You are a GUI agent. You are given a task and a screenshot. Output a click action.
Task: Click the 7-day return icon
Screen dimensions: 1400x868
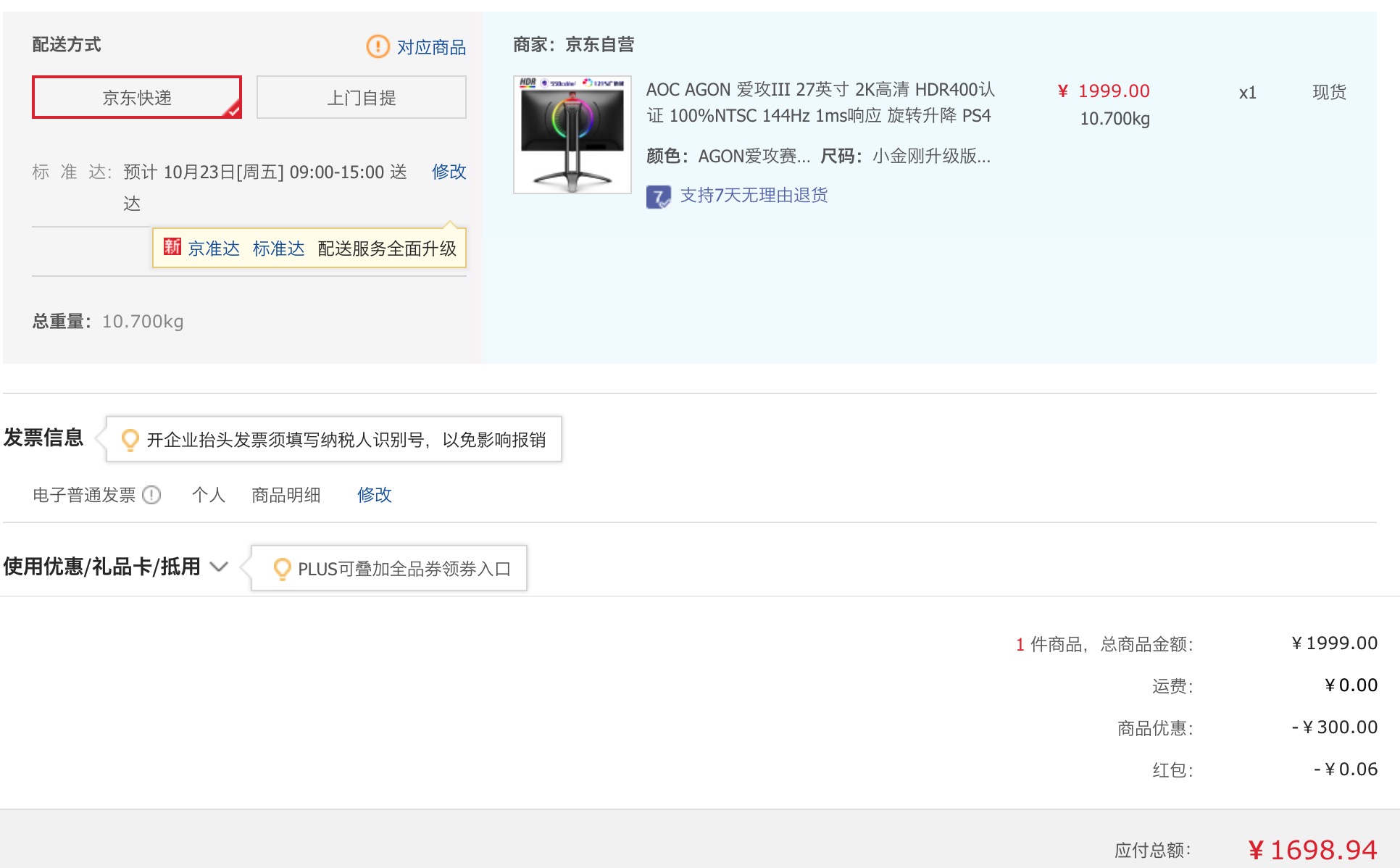pos(658,196)
